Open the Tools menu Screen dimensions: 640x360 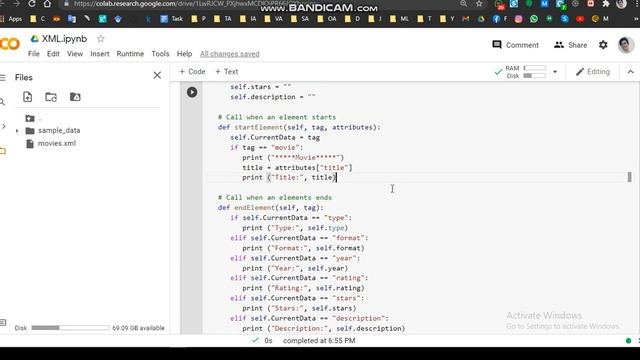pos(160,54)
